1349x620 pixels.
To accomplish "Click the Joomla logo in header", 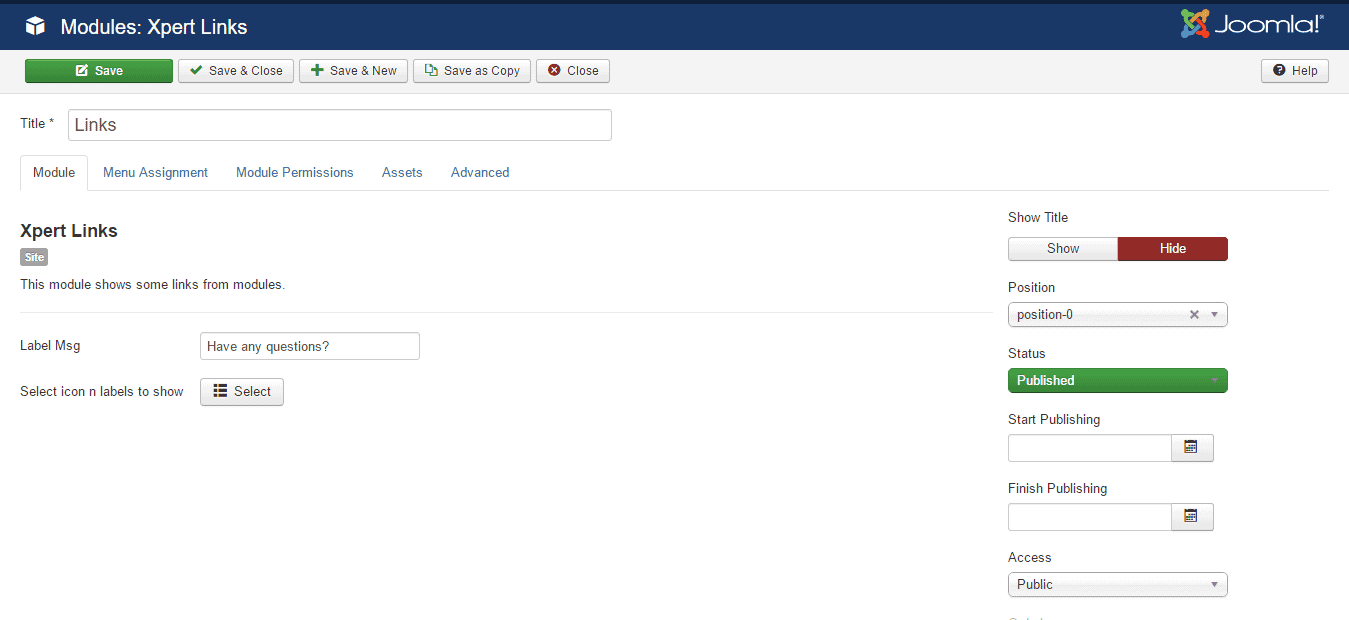I will coord(1251,25).
